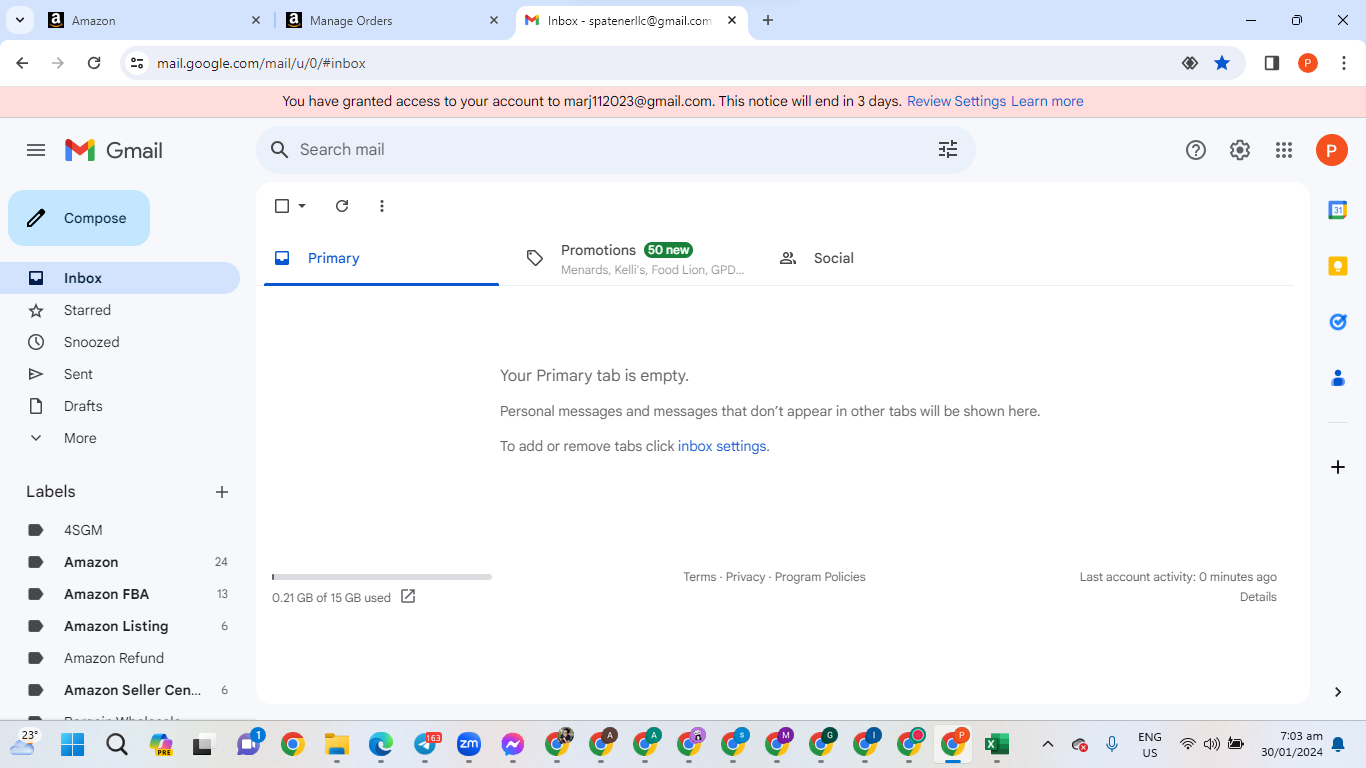Toggle the select all checkbox
1366x768 pixels.
point(282,206)
